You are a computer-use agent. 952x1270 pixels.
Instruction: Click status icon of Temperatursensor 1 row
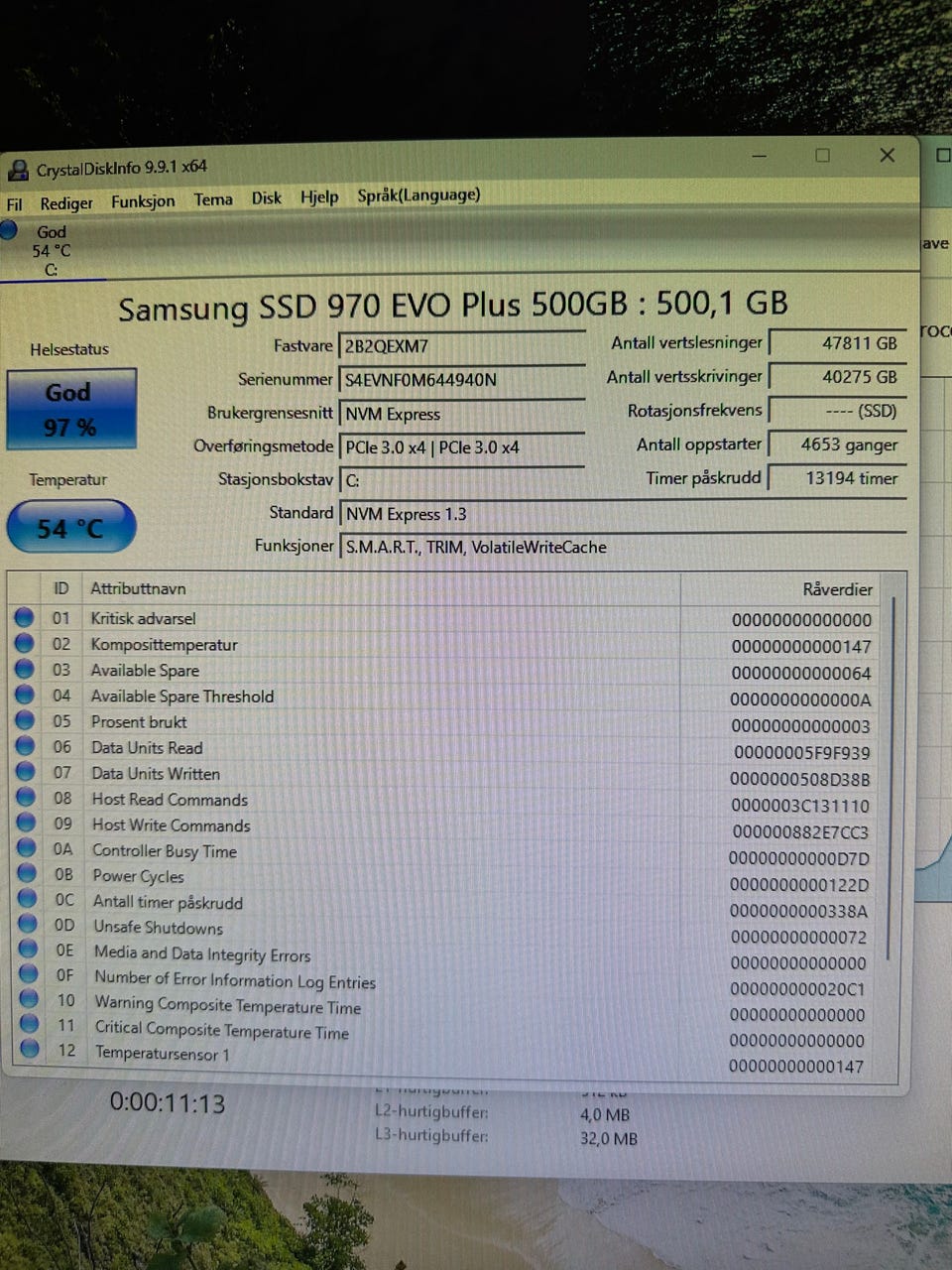[x=30, y=1048]
